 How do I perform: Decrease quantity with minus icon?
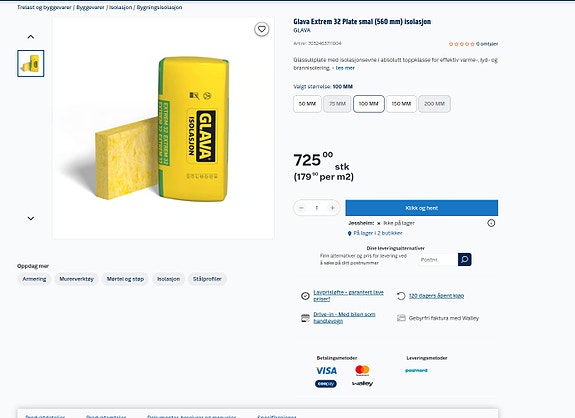pyautogui.click(x=301, y=208)
